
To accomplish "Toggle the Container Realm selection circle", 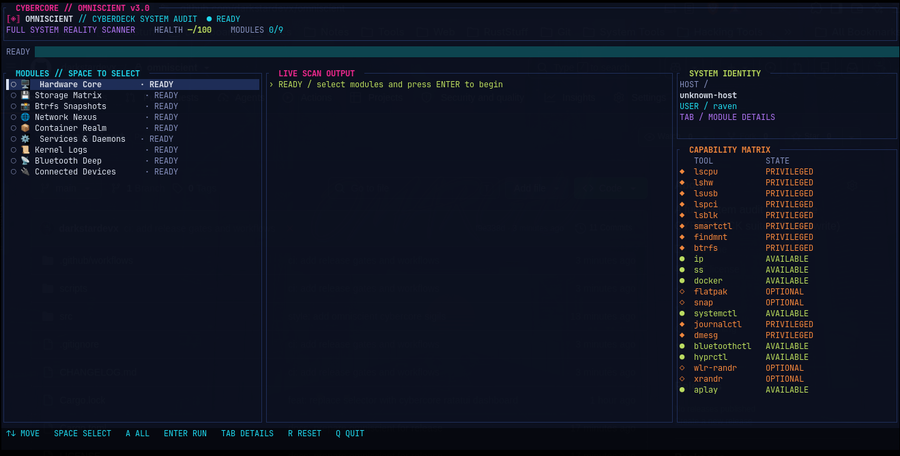I will [14, 128].
